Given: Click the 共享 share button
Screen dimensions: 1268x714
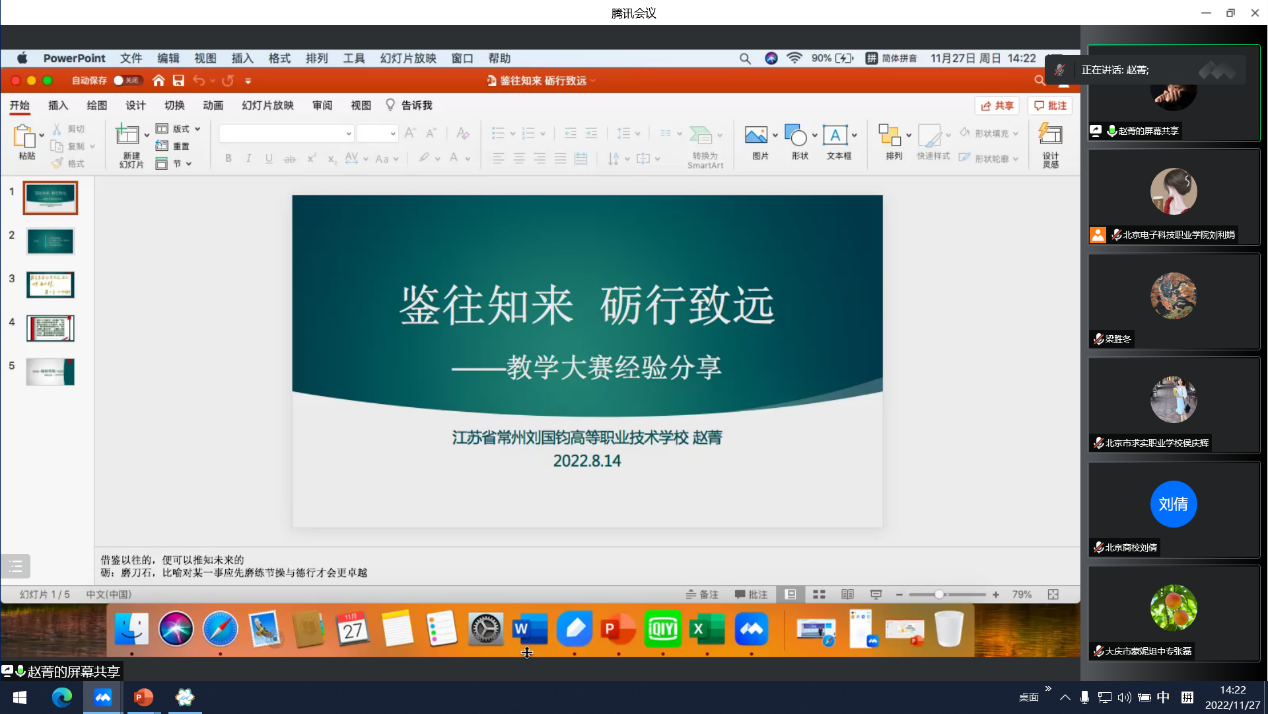Looking at the screenshot, I should [x=997, y=105].
